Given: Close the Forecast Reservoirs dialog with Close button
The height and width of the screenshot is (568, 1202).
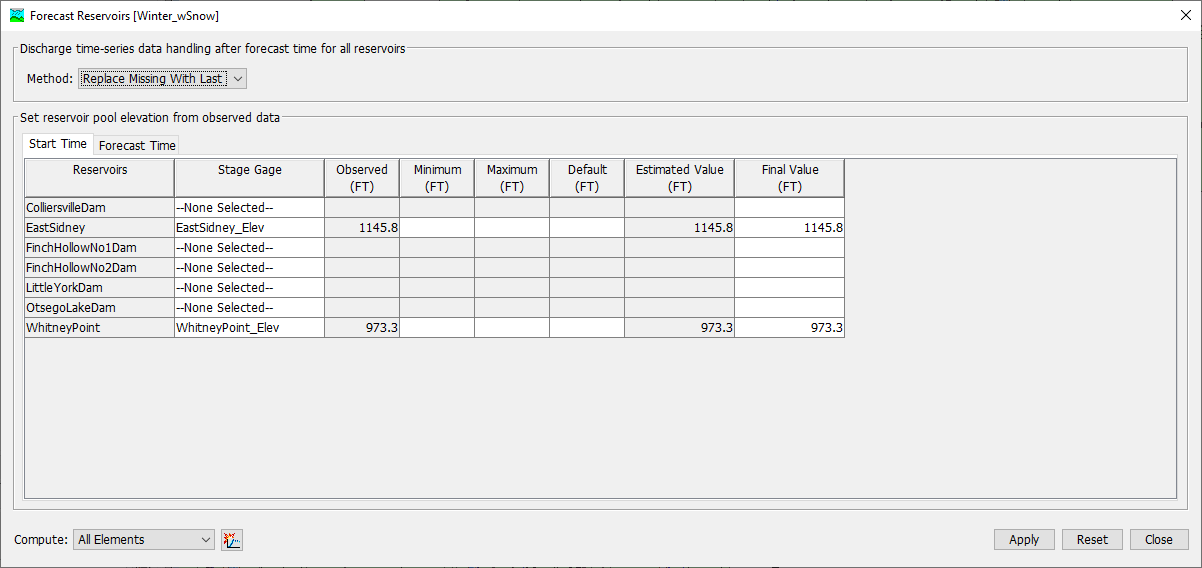Looking at the screenshot, I should (1158, 540).
